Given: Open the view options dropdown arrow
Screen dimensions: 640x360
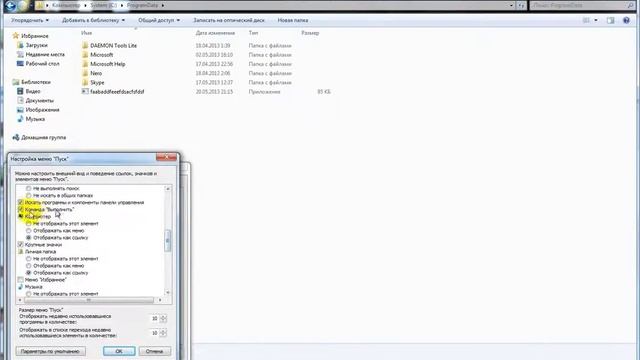Looking at the screenshot, I should click(596, 20).
